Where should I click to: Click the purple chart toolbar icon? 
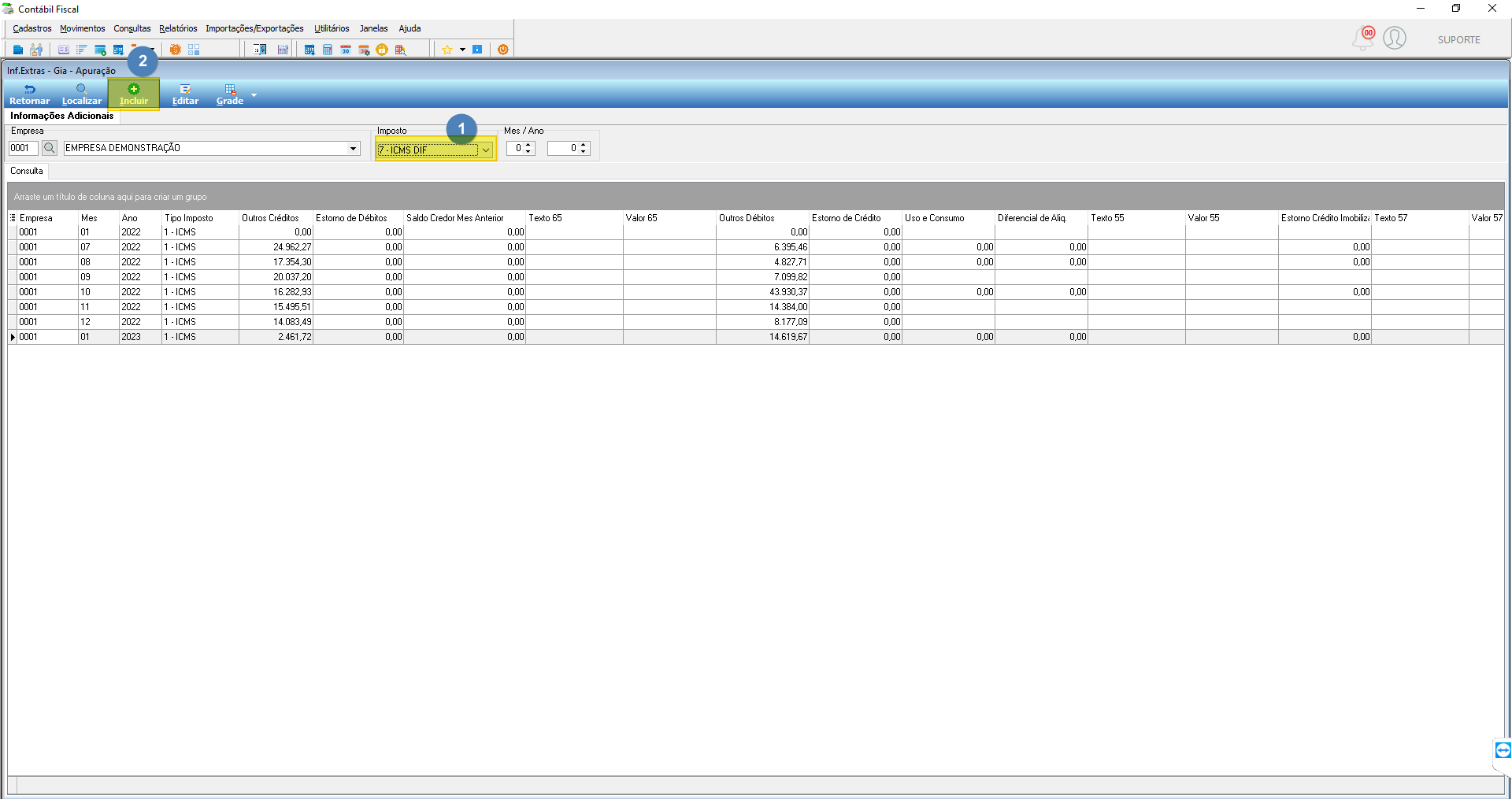tap(283, 50)
